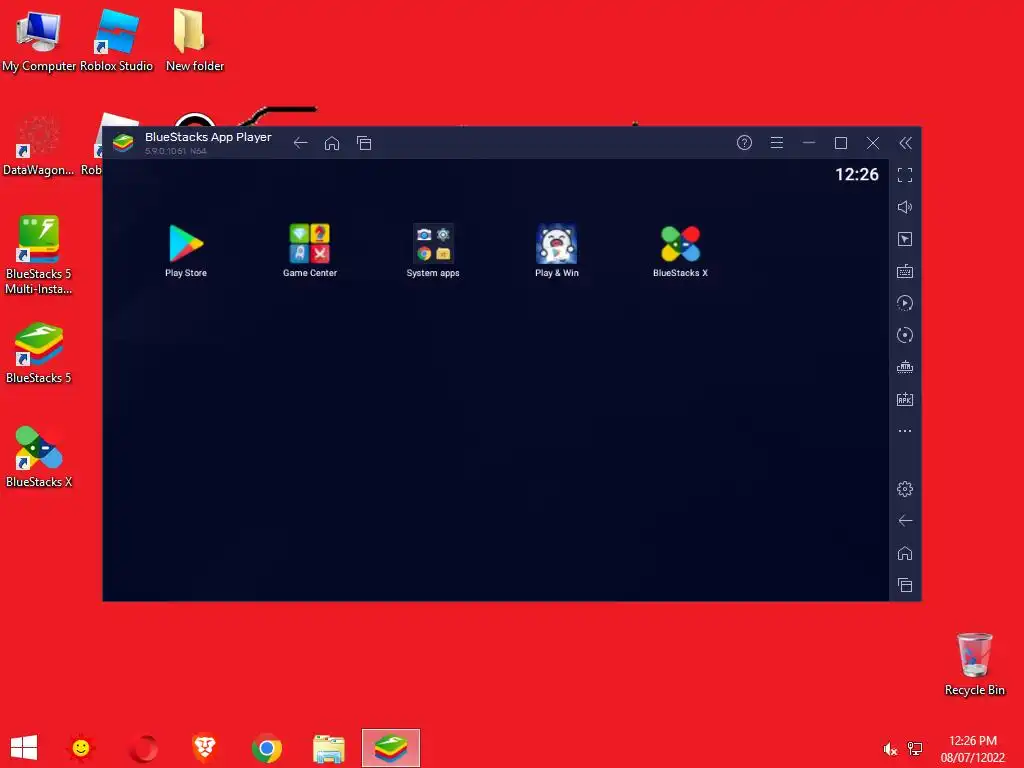Click the BlueStacks taskbar button
Image resolution: width=1024 pixels, height=768 pixels.
391,748
